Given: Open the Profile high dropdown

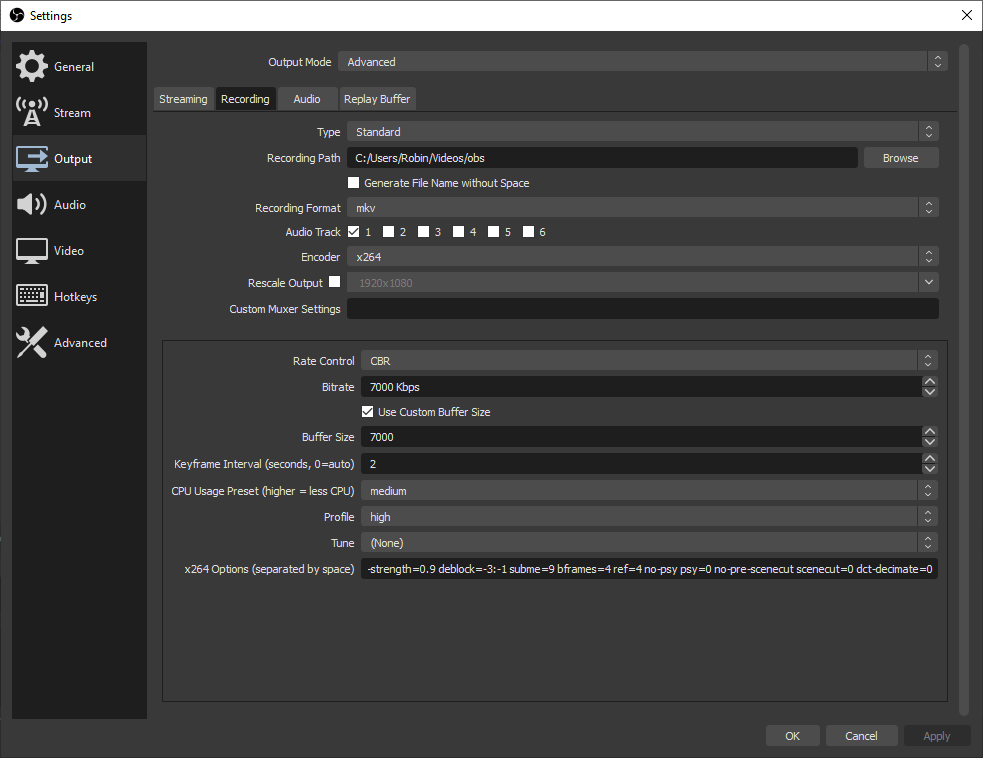Looking at the screenshot, I should [649, 517].
